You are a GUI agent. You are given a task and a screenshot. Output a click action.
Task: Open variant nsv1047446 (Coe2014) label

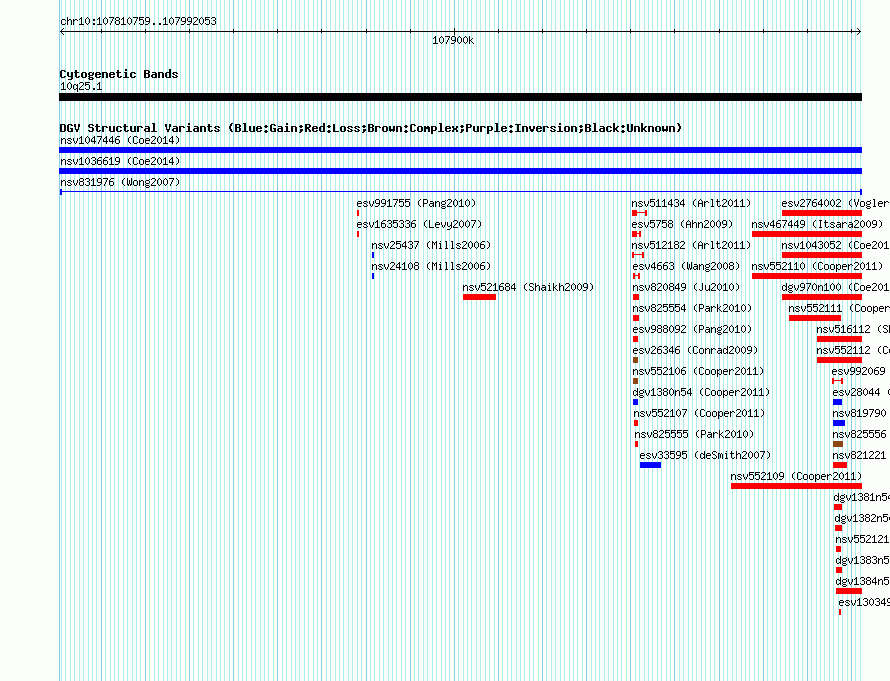pyautogui.click(x=120, y=140)
